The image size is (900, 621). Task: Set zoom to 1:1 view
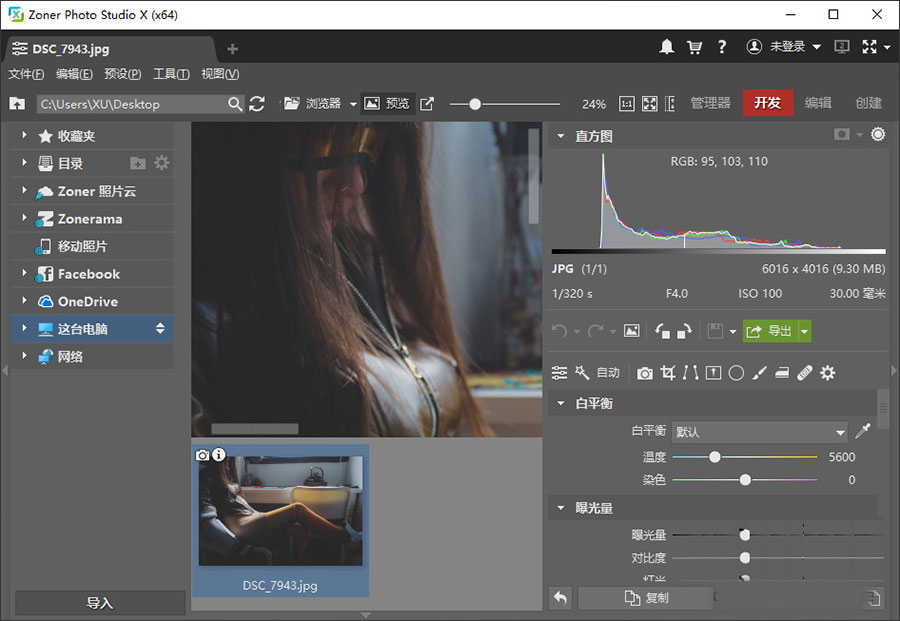coord(627,103)
